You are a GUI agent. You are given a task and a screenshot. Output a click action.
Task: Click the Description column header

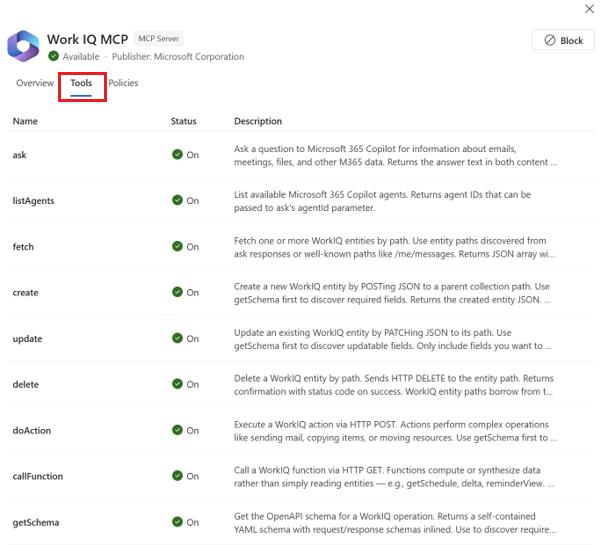258,121
